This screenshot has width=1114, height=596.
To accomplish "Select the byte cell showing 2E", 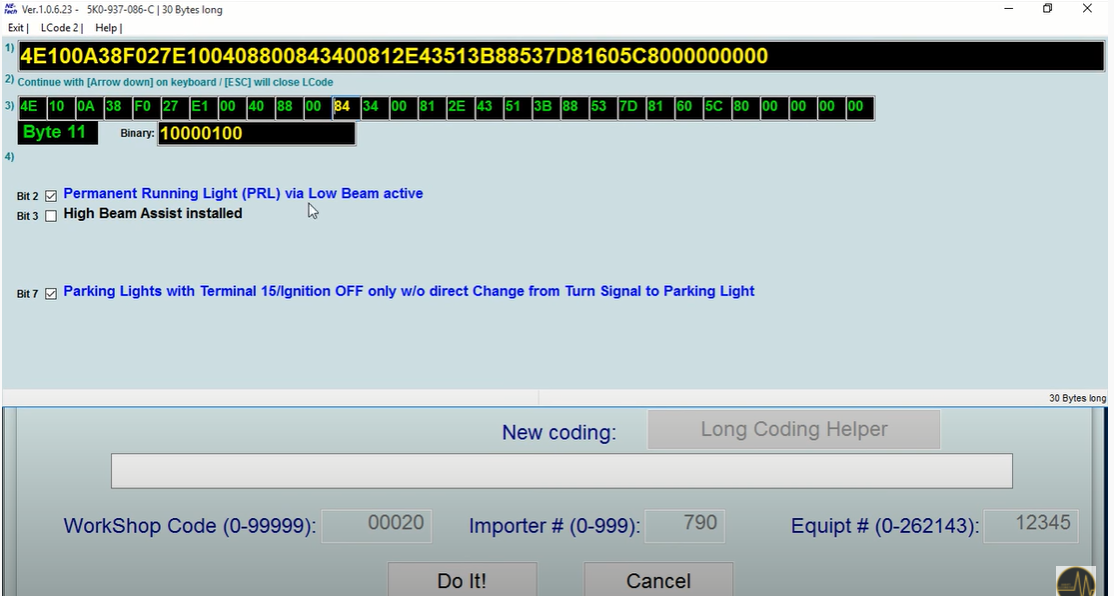I will point(458,107).
